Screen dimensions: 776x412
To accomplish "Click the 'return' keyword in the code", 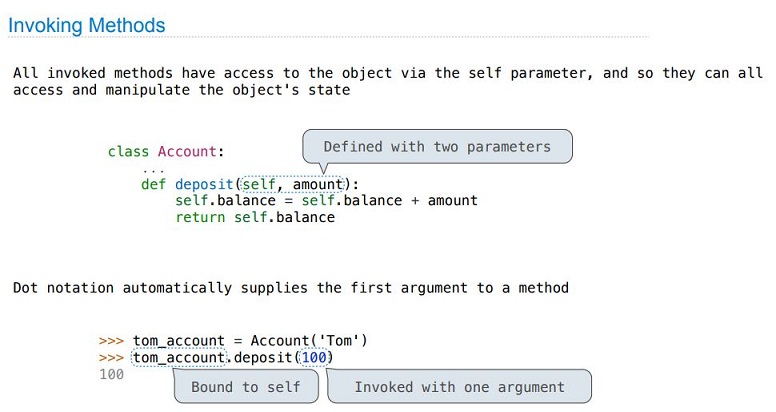I will tap(200, 217).
